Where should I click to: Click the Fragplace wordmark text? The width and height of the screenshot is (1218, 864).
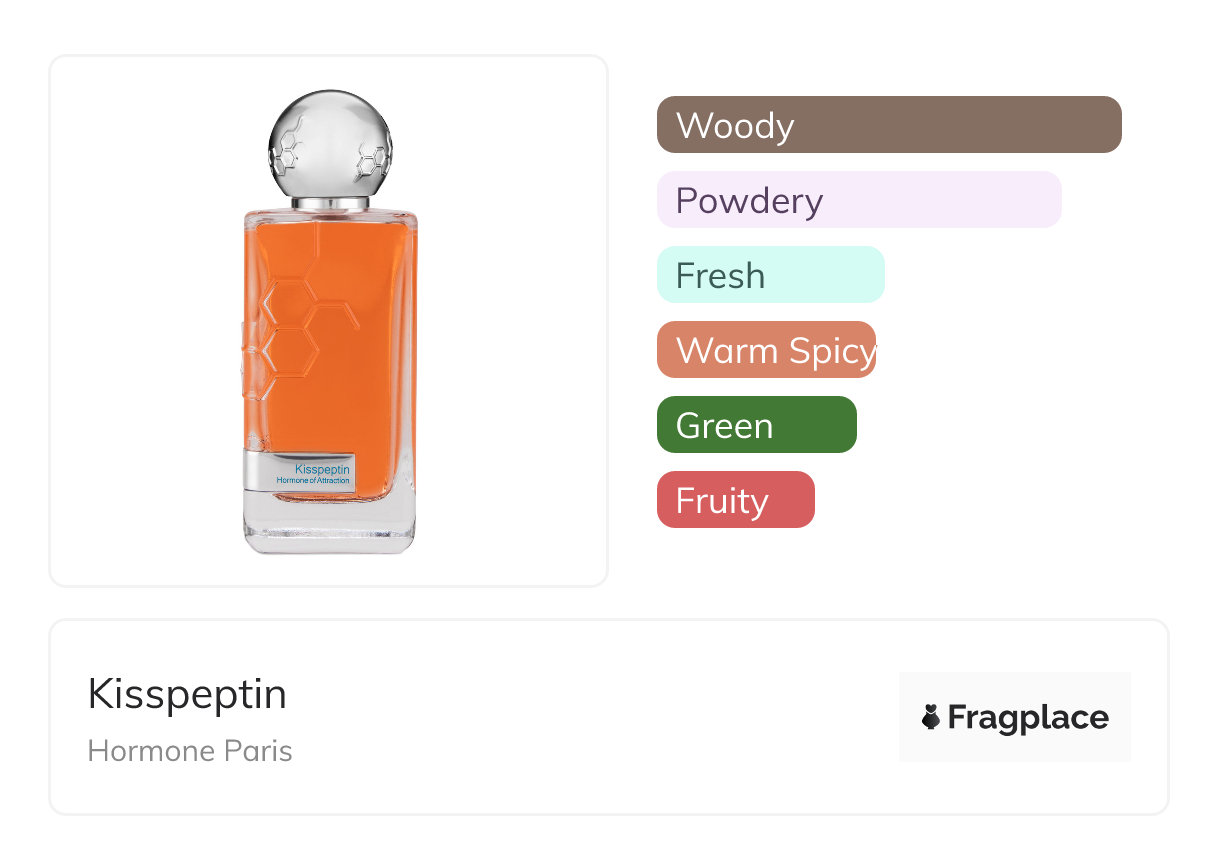[x=1028, y=718]
